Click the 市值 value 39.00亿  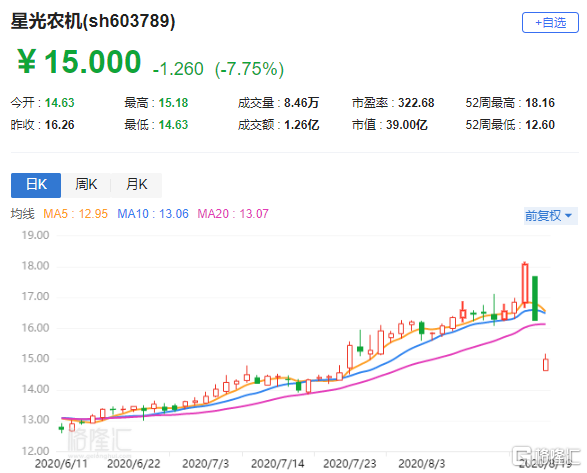407,125
